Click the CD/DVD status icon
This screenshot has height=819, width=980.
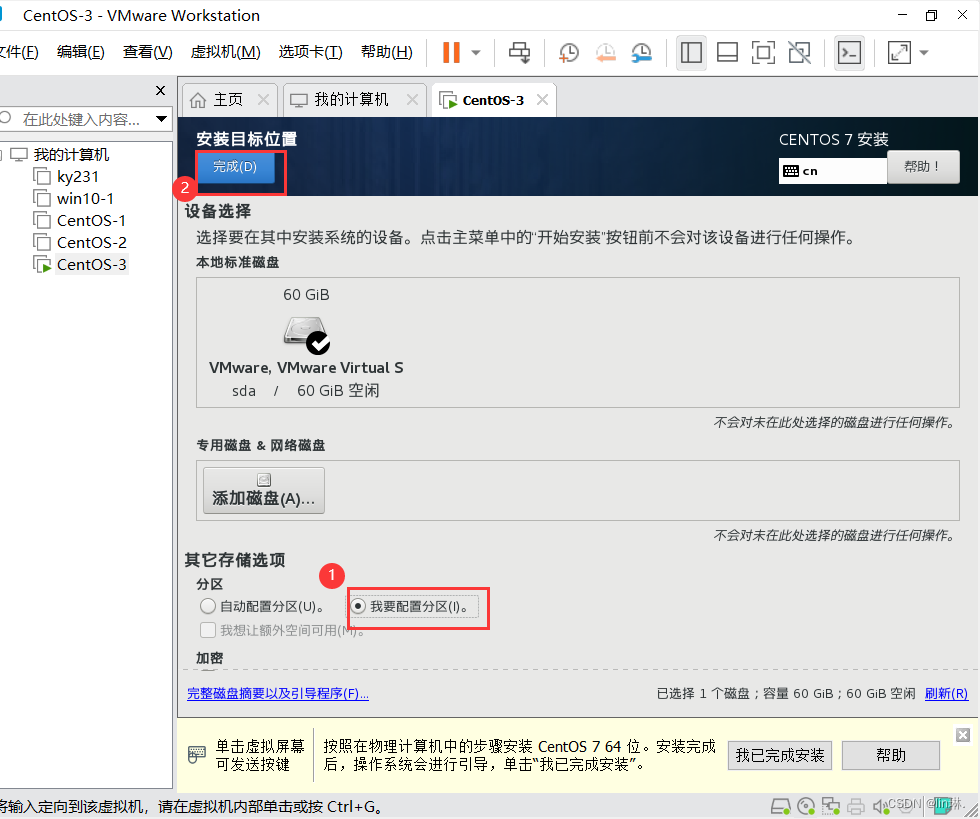[806, 806]
